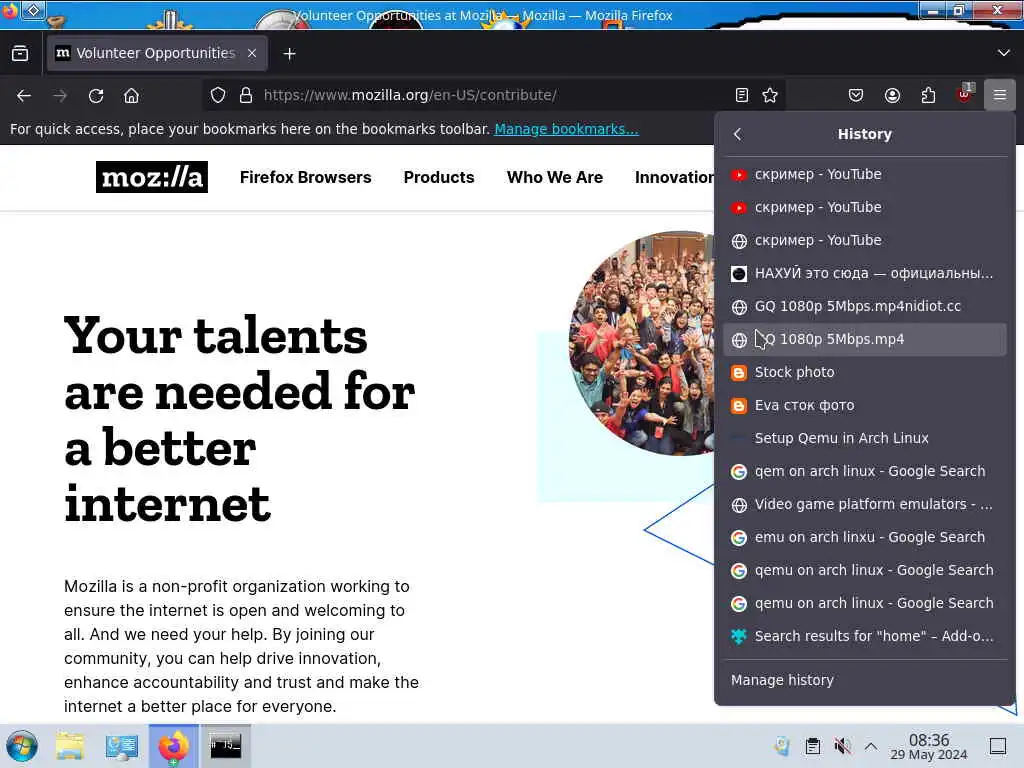This screenshot has height=768, width=1024.
Task: Click the Firefox back arrow button
Action: (24, 95)
